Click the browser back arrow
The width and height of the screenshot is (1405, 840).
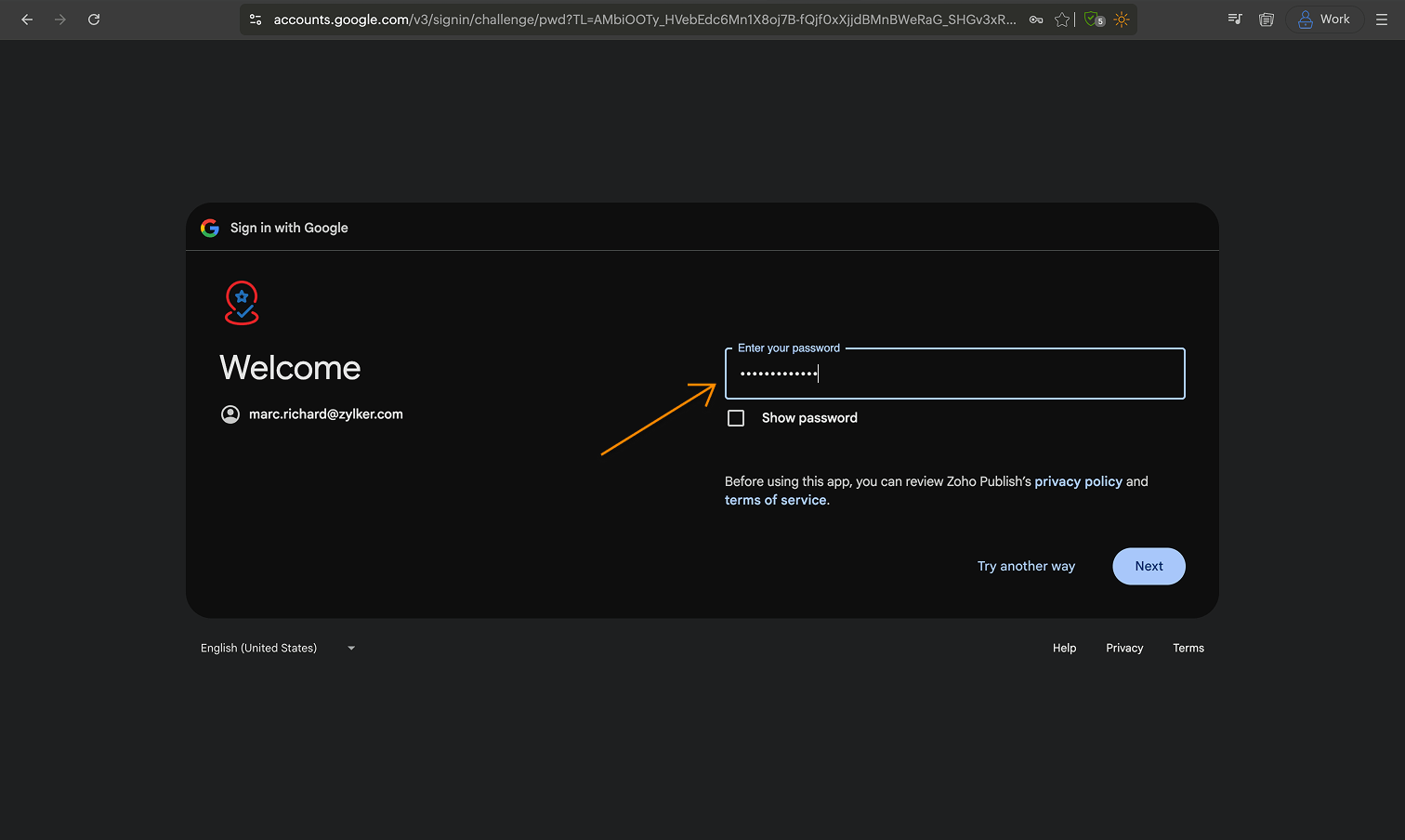click(x=27, y=20)
